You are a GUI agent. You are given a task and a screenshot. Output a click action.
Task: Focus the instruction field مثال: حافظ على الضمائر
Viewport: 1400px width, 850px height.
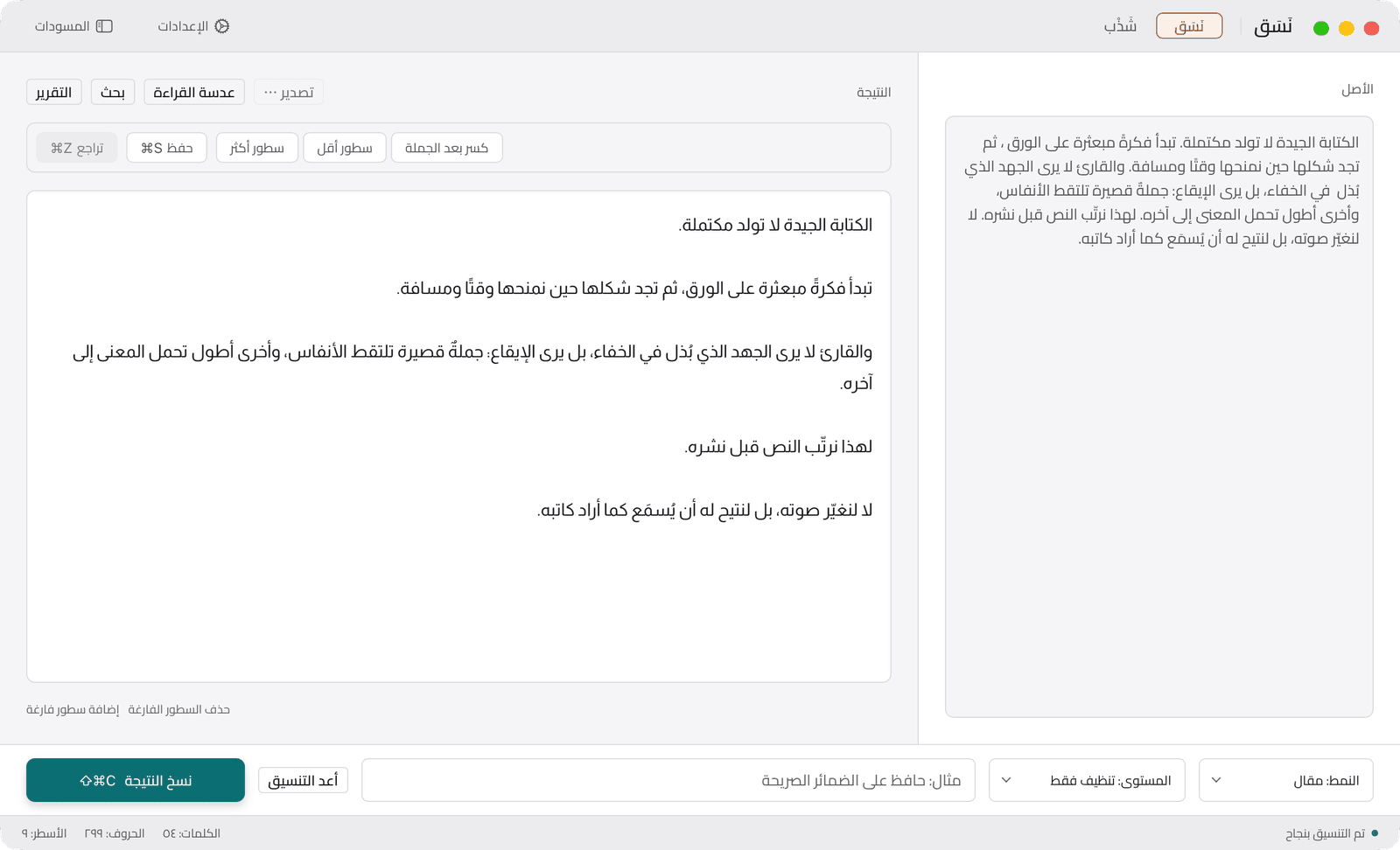click(x=668, y=780)
